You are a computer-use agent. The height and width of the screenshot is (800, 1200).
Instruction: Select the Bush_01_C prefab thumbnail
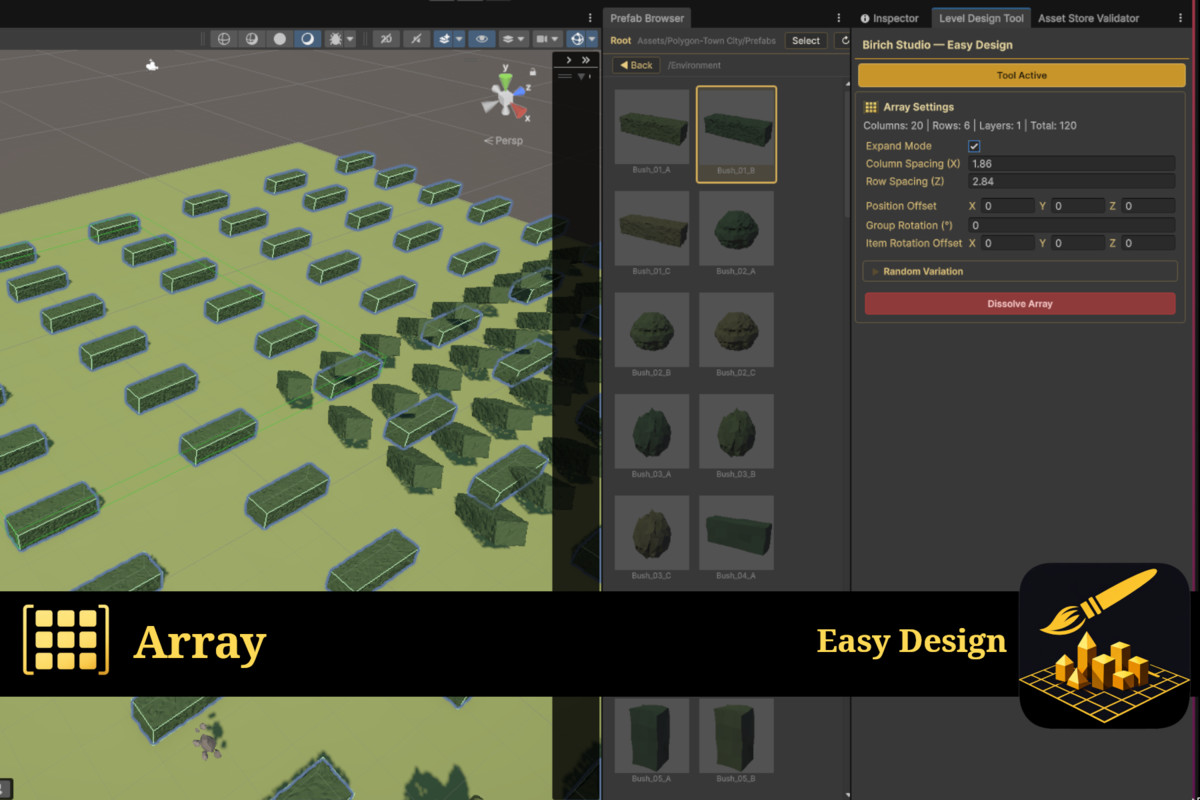tap(652, 229)
